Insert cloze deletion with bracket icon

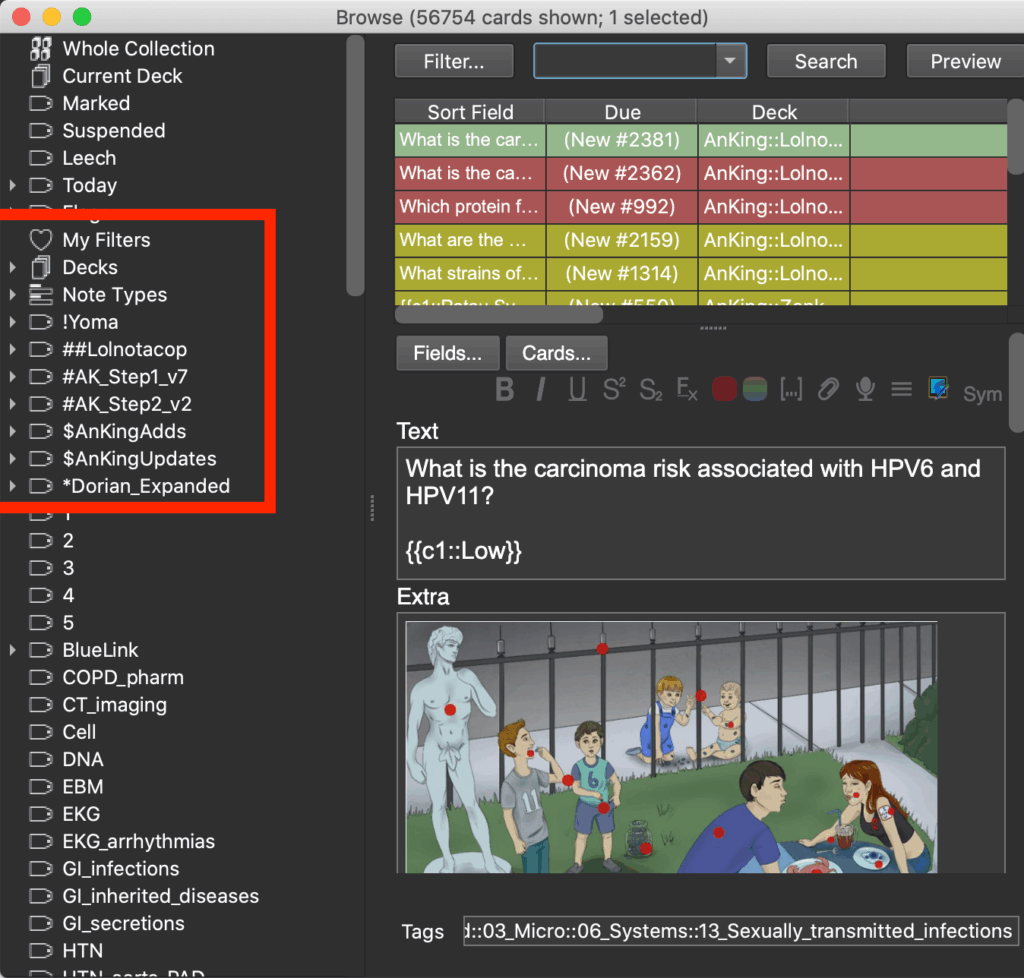[x=791, y=390]
